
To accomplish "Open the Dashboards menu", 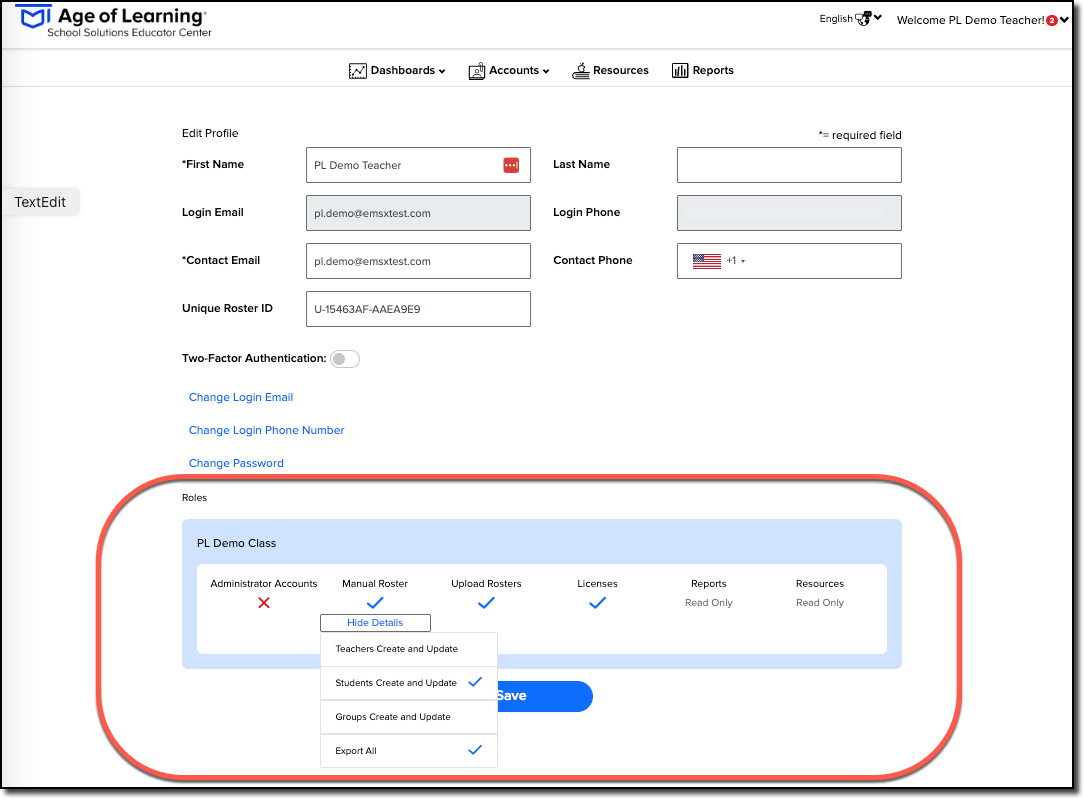I will (398, 70).
